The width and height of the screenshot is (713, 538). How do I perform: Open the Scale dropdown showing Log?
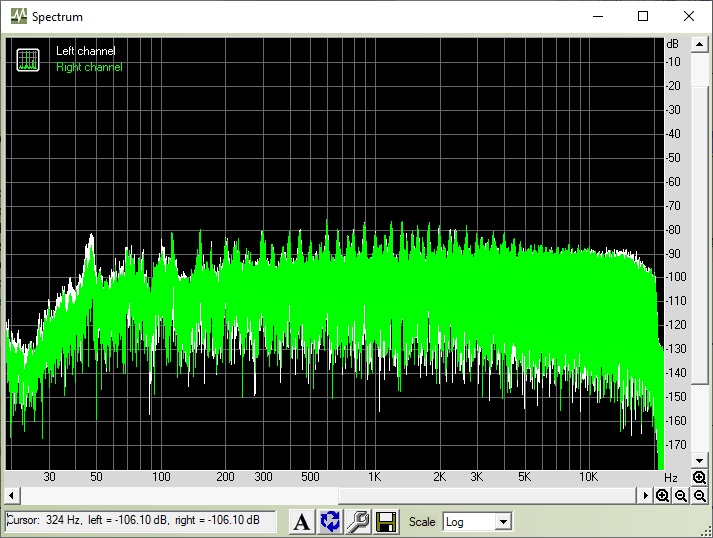point(470,521)
